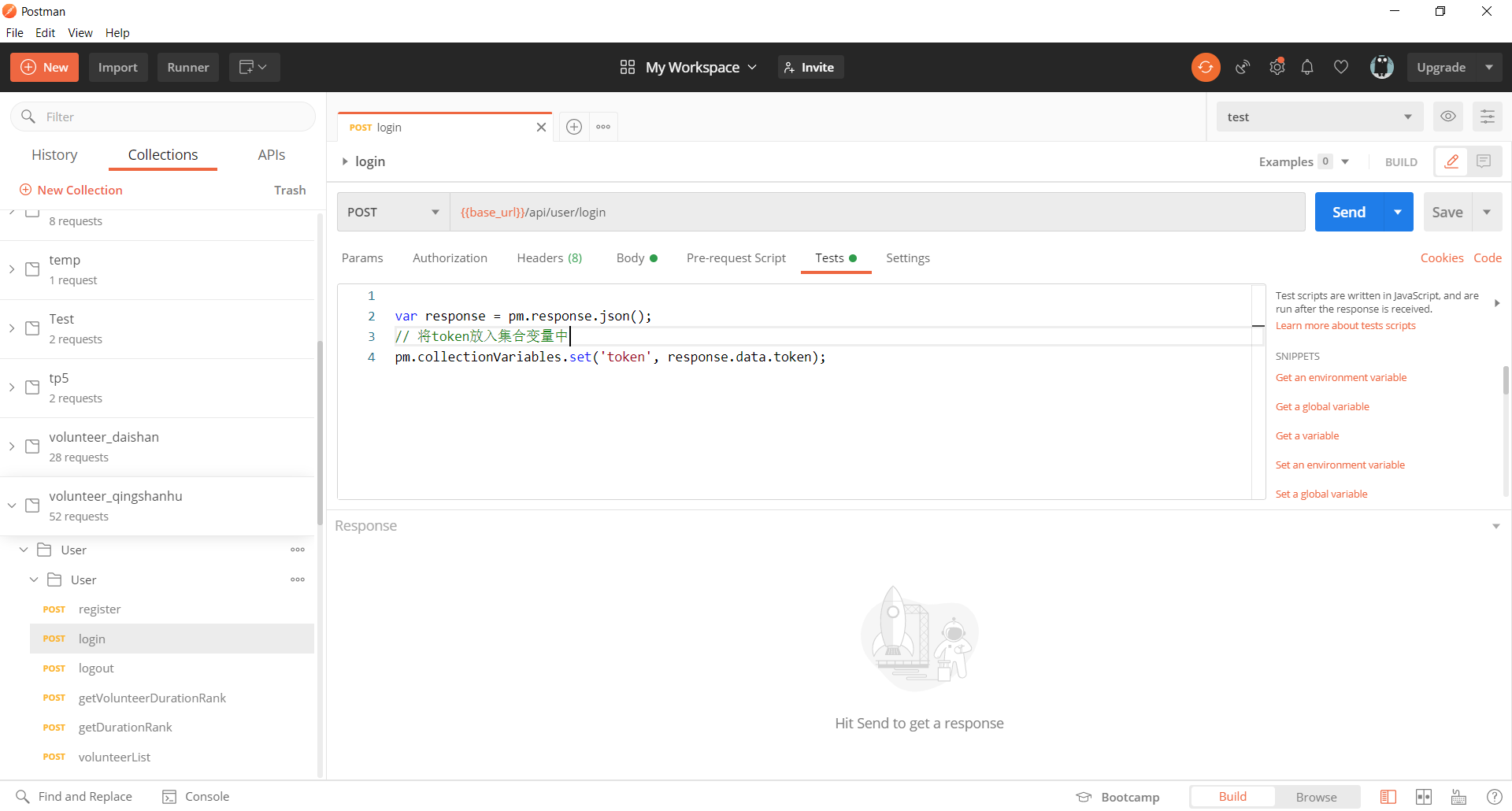This screenshot has width=1512, height=811.
Task: Expand the tp5 collection
Action: pyautogui.click(x=12, y=387)
